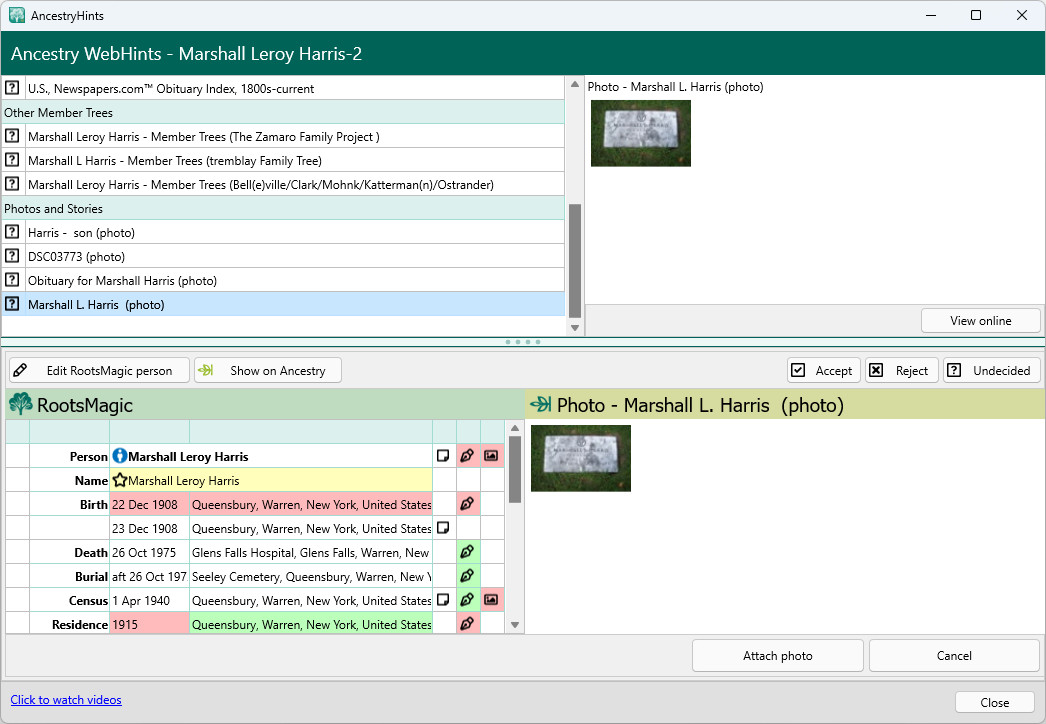
Task: Click the gravestone thumbnail in lower Photo pane
Action: pyautogui.click(x=580, y=458)
